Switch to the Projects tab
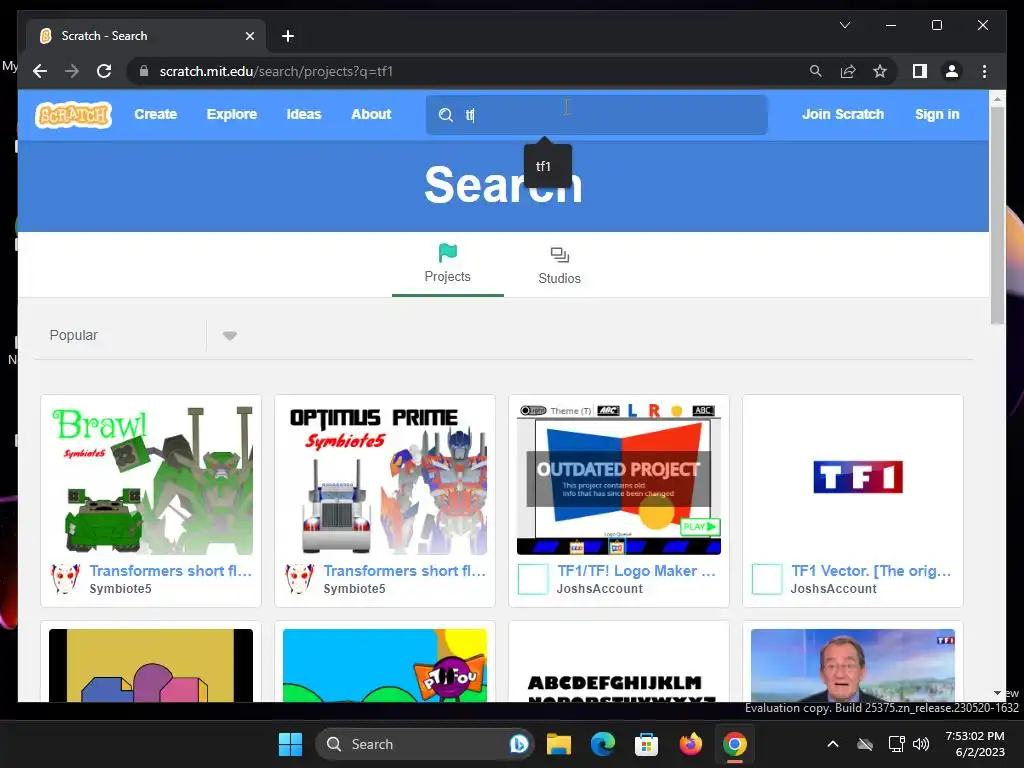This screenshot has height=768, width=1024. coord(447,265)
